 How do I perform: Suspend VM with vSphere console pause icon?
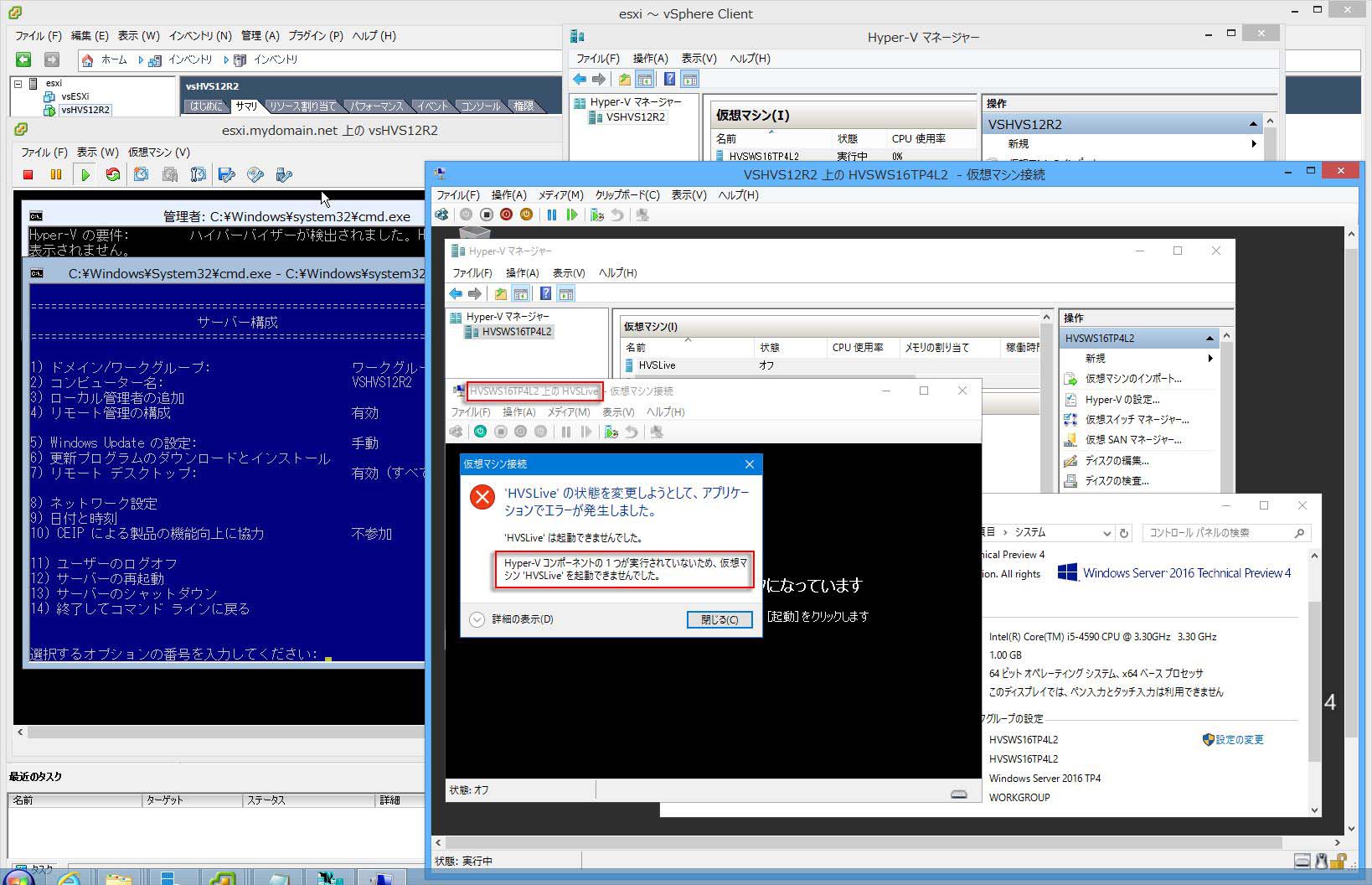(56, 174)
